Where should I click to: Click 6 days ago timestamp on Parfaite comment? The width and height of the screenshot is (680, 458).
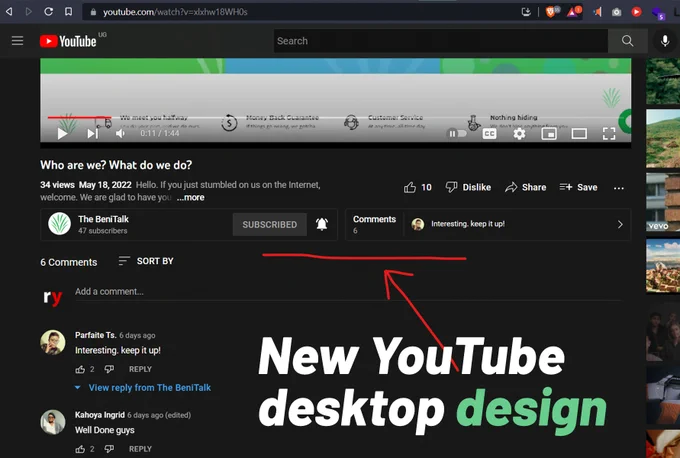pos(137,336)
